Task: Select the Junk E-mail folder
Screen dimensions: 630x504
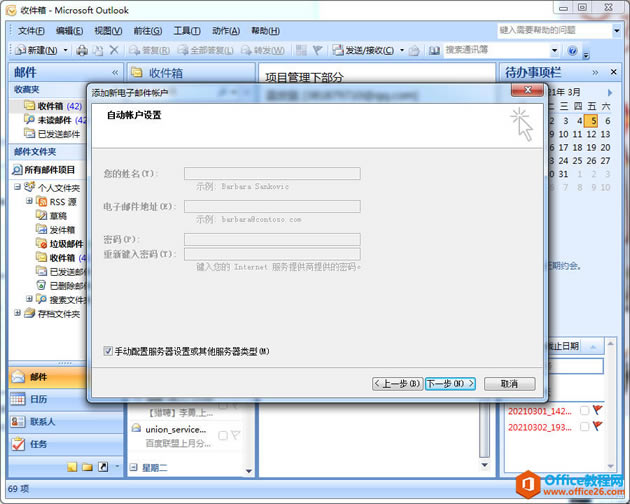Action: tap(59, 244)
